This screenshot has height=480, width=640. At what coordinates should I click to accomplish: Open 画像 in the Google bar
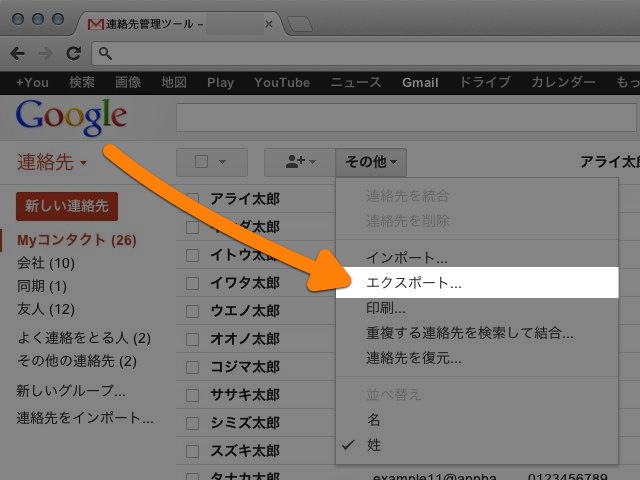tap(128, 82)
